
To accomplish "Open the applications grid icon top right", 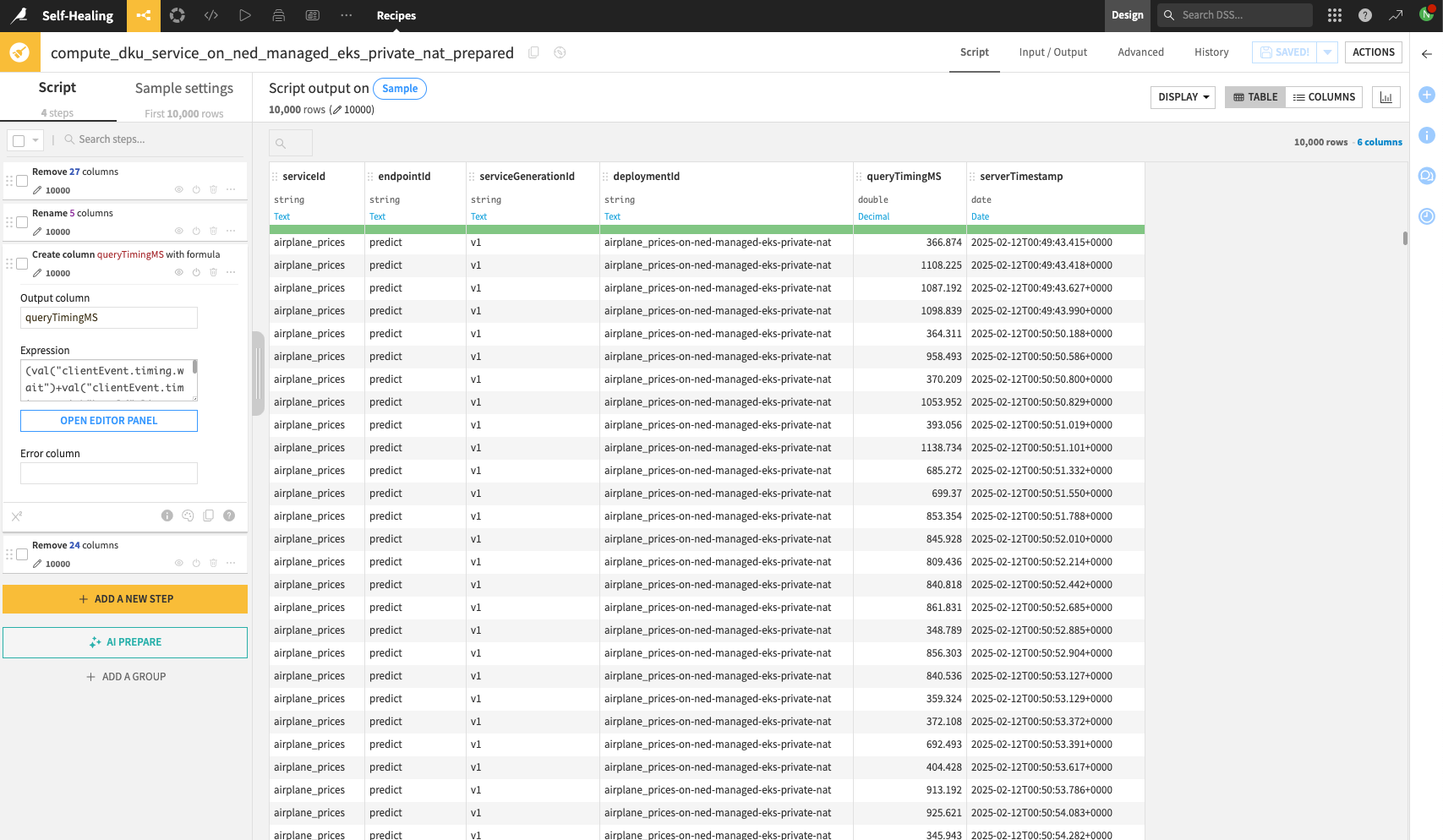I will (1334, 15).
